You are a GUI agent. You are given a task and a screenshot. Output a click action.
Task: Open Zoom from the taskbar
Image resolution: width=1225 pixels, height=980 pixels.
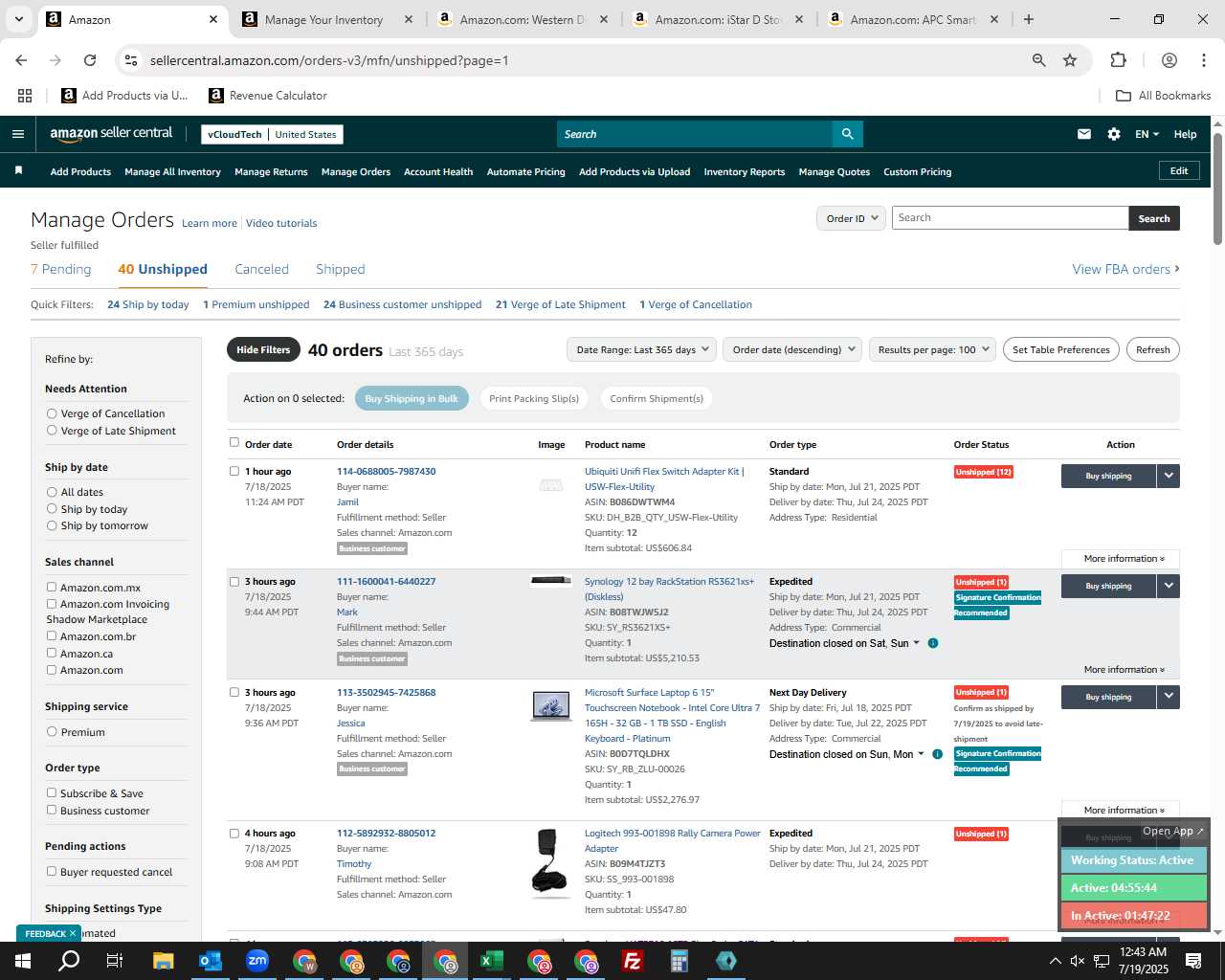click(x=257, y=961)
